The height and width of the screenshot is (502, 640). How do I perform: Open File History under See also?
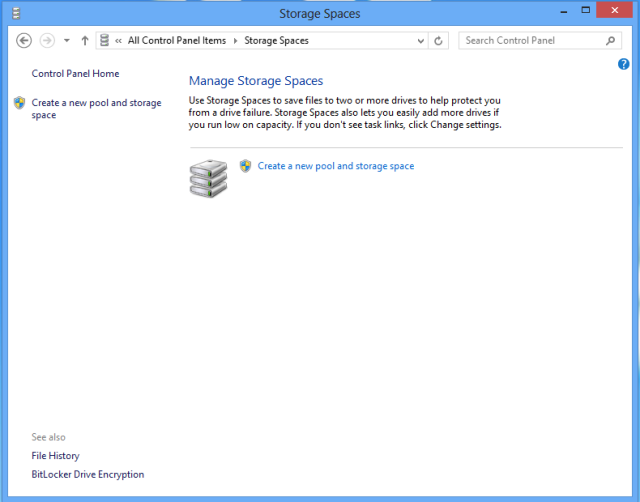(x=56, y=455)
